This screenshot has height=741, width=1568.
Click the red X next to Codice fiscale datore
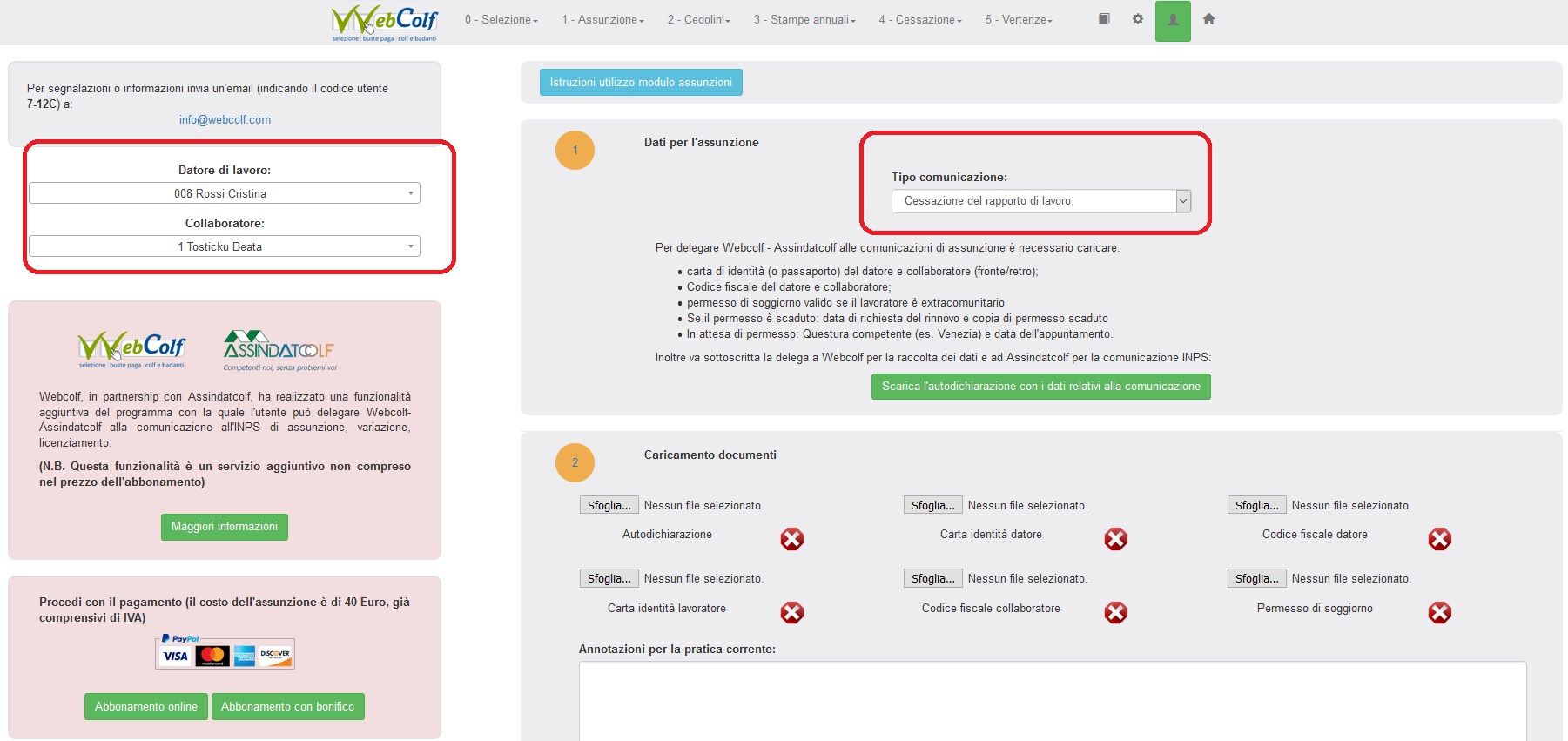1440,539
